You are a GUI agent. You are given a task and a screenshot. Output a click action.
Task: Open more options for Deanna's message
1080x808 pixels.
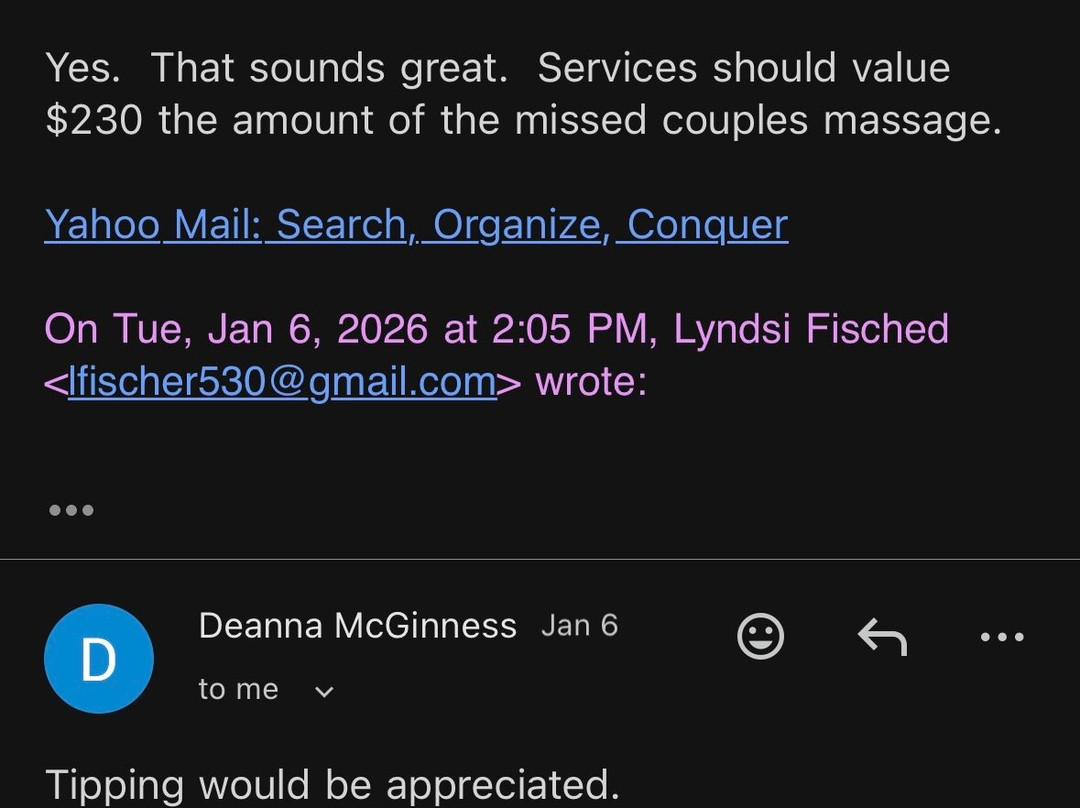(1002, 636)
